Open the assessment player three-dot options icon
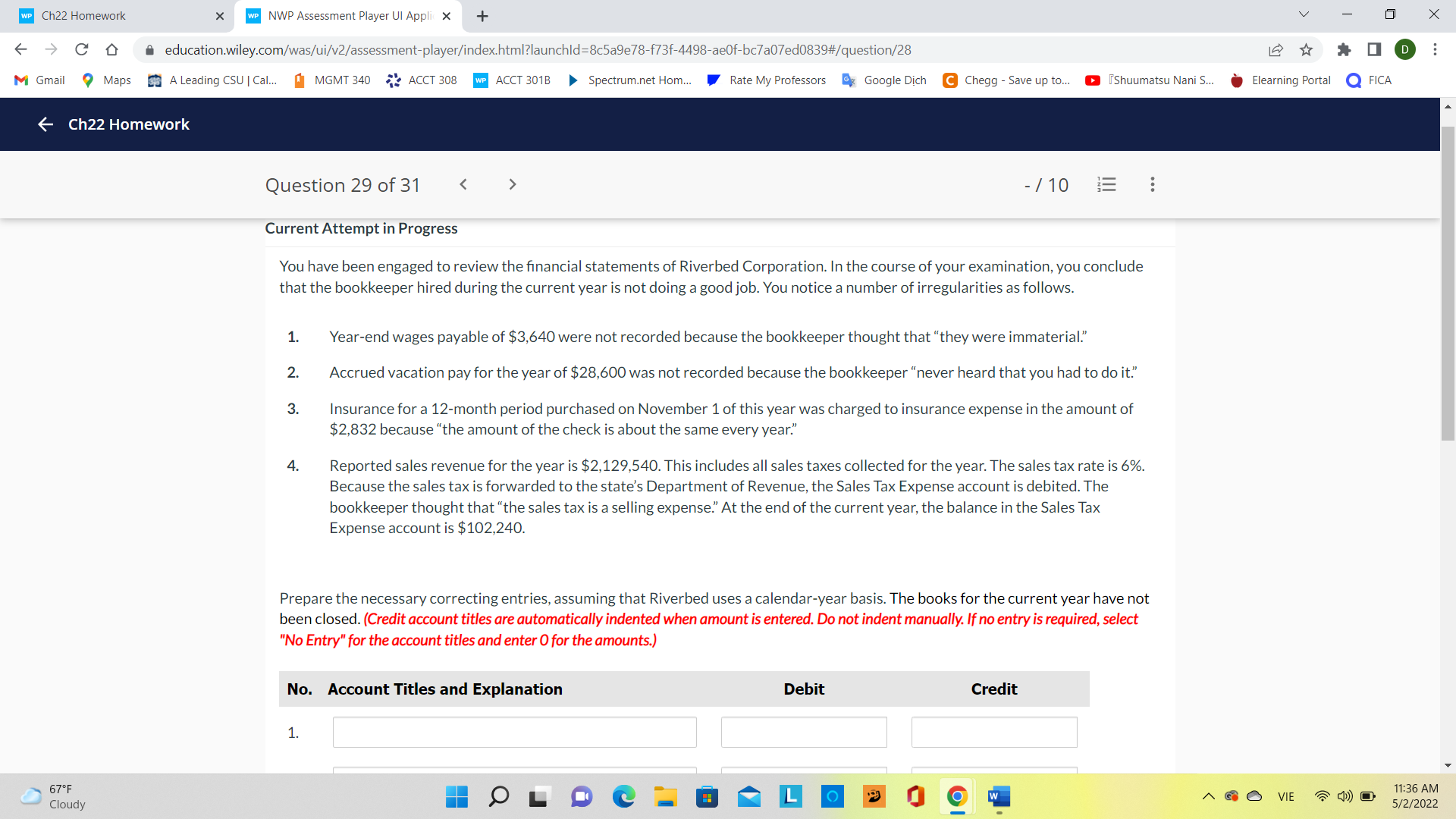This screenshot has width=1456, height=819. pyautogui.click(x=1151, y=184)
